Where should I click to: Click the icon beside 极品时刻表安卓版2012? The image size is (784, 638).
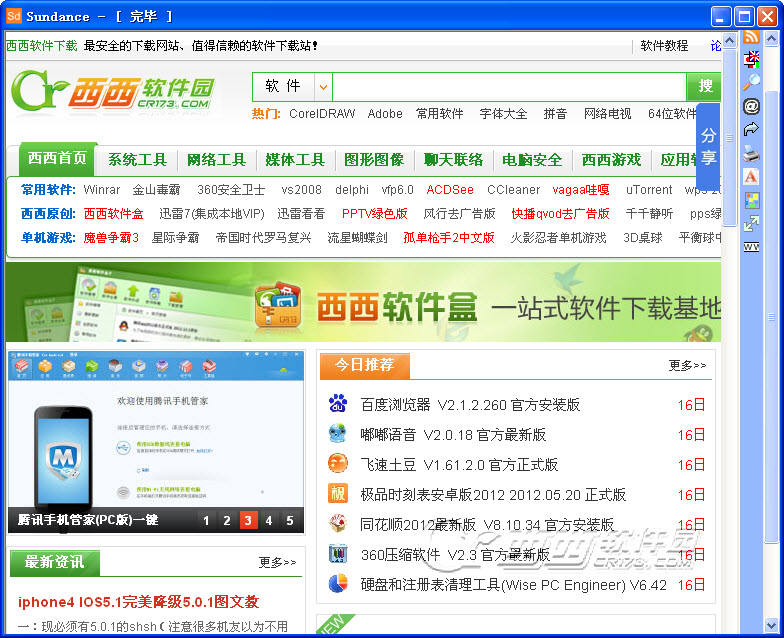(x=338, y=494)
